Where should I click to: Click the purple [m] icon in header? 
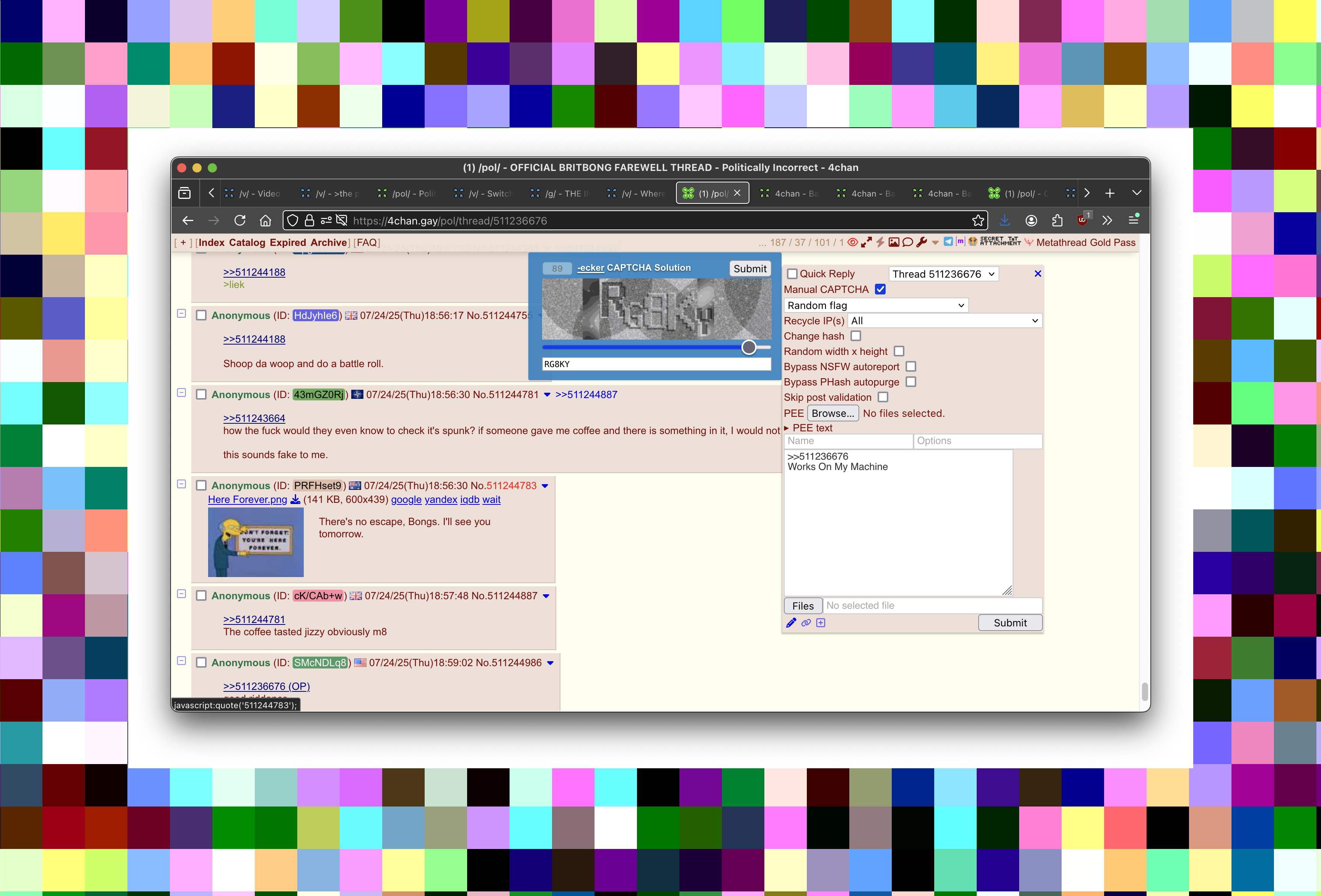pyautogui.click(x=960, y=241)
